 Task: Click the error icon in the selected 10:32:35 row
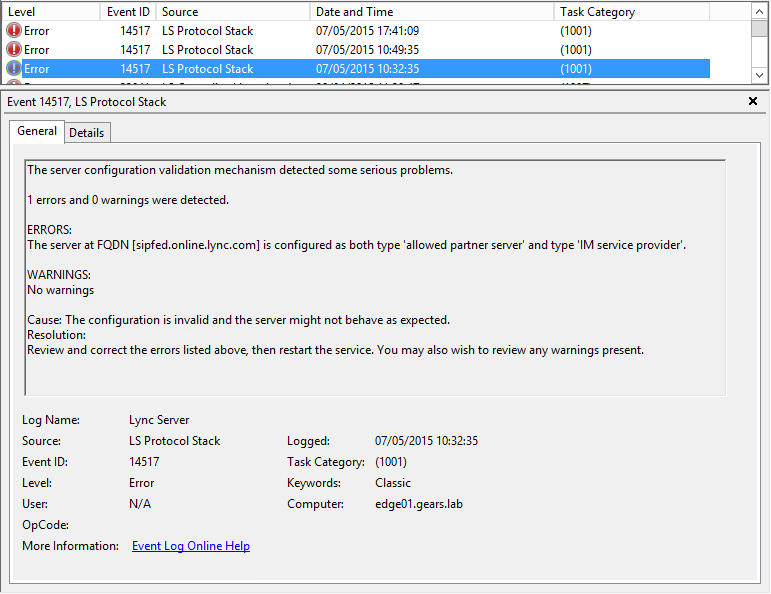click(x=14, y=68)
